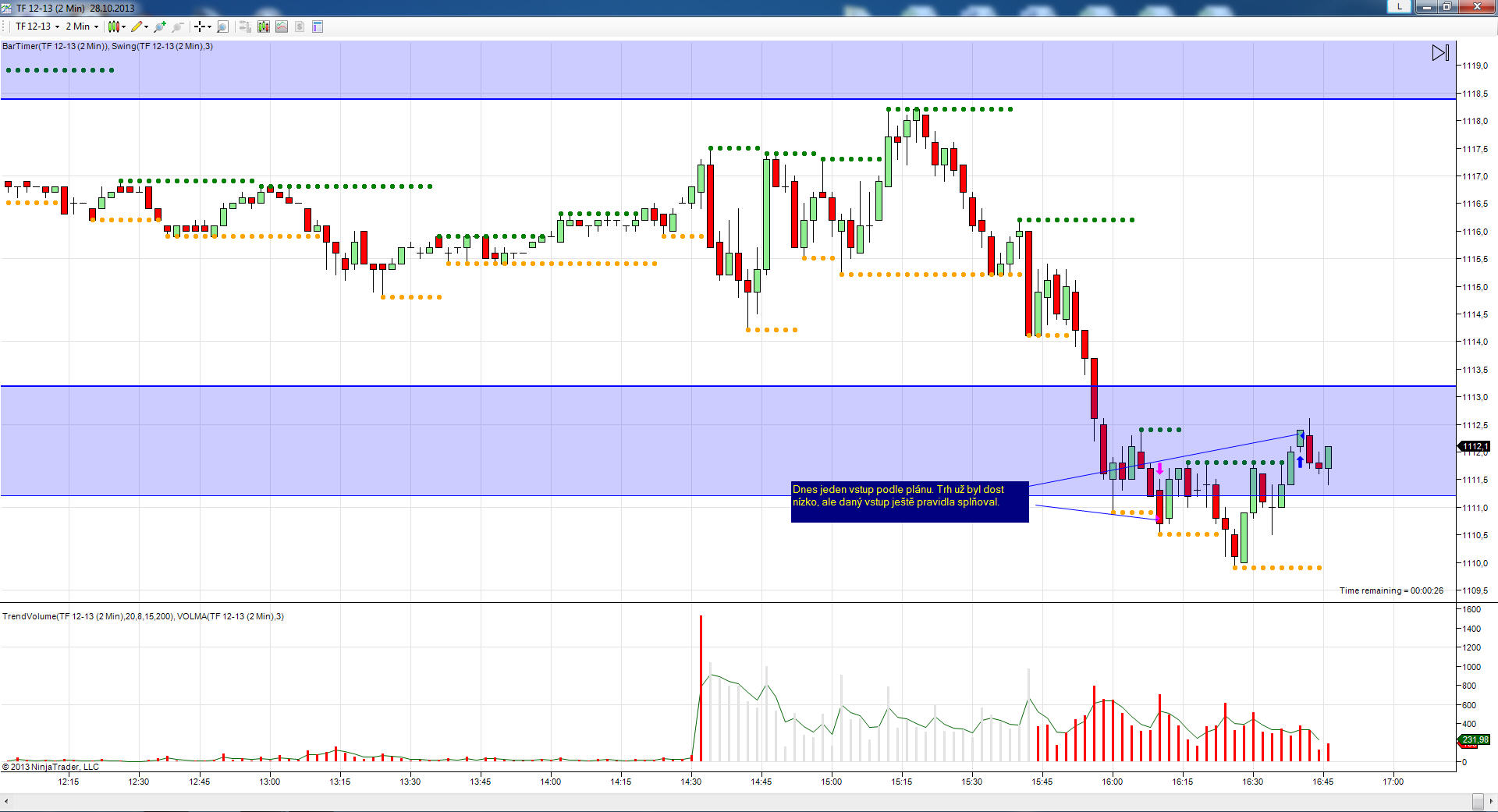The image size is (1498, 812).
Task: Expand the chart style dropdown arrow
Action: point(124,27)
